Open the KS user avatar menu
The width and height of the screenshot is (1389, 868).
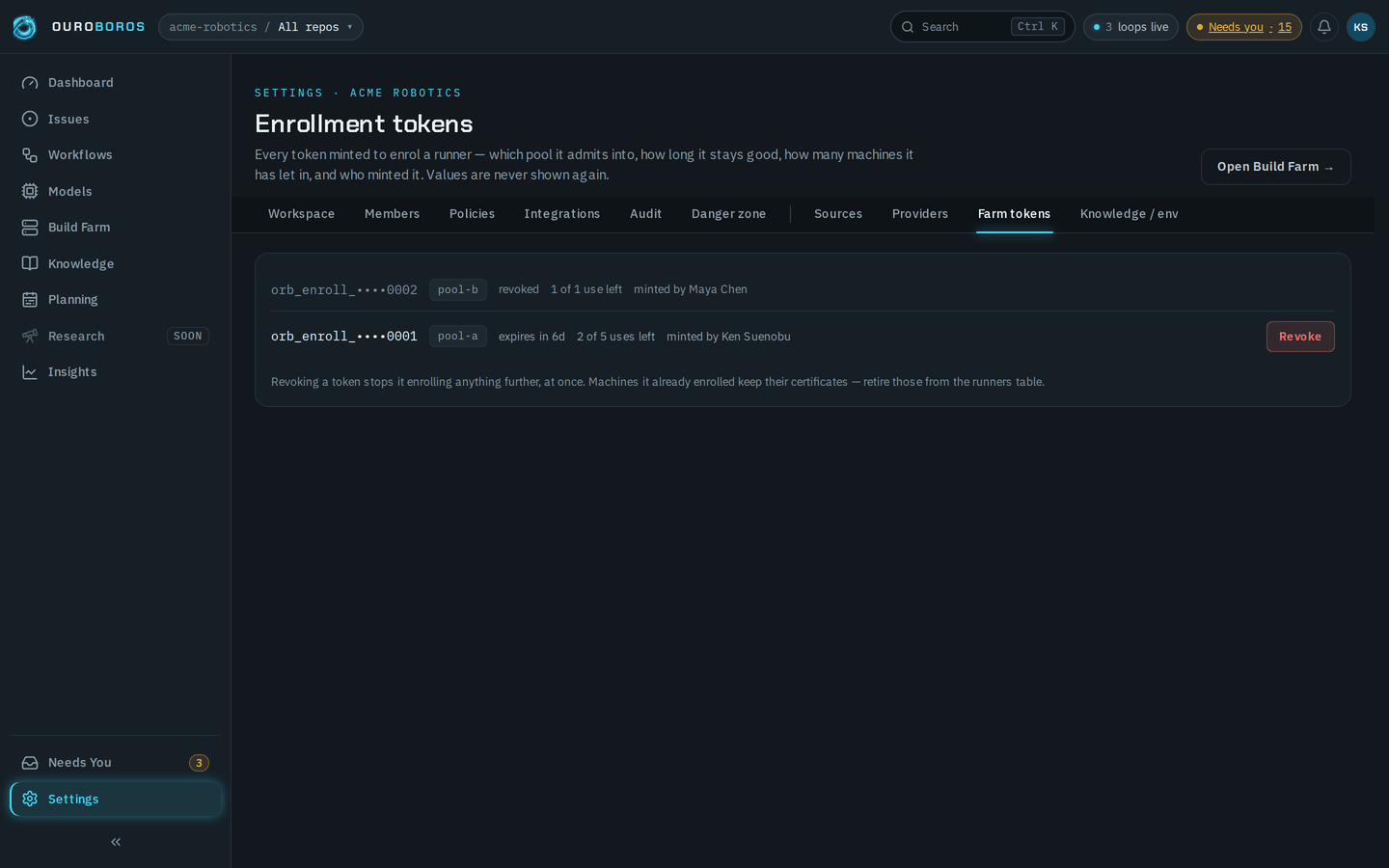[1361, 27]
